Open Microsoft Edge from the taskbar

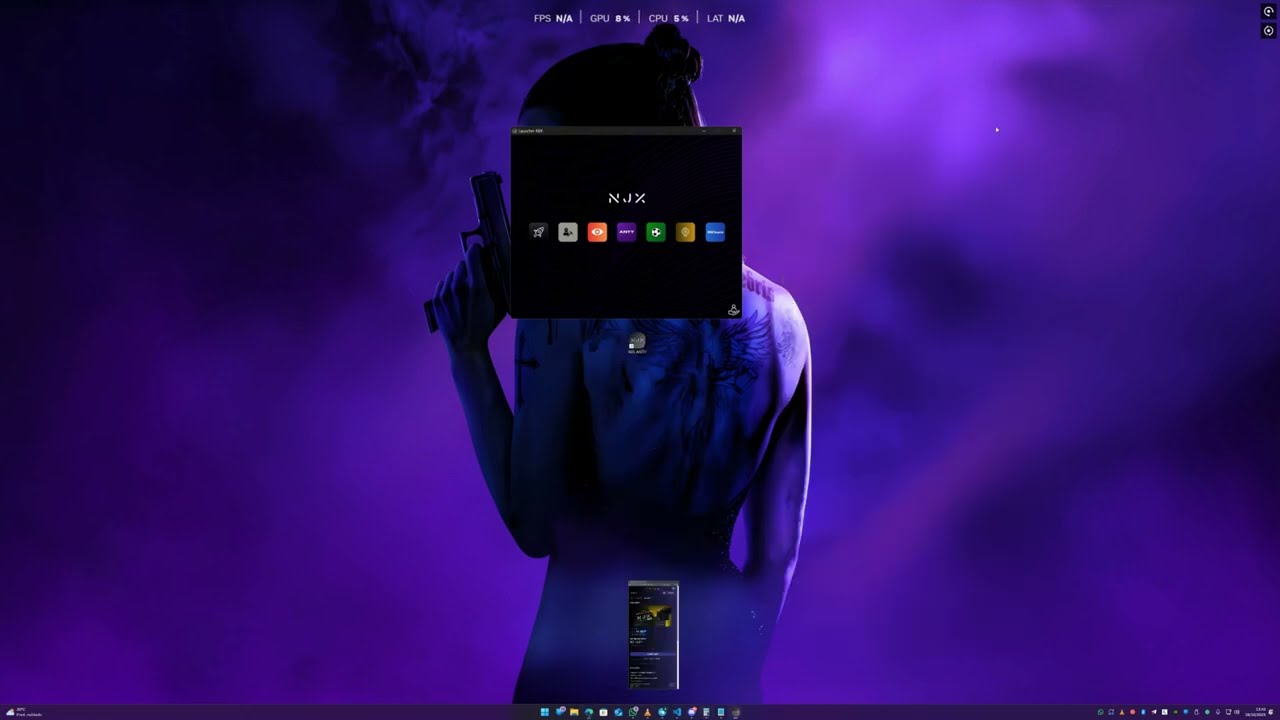point(589,712)
